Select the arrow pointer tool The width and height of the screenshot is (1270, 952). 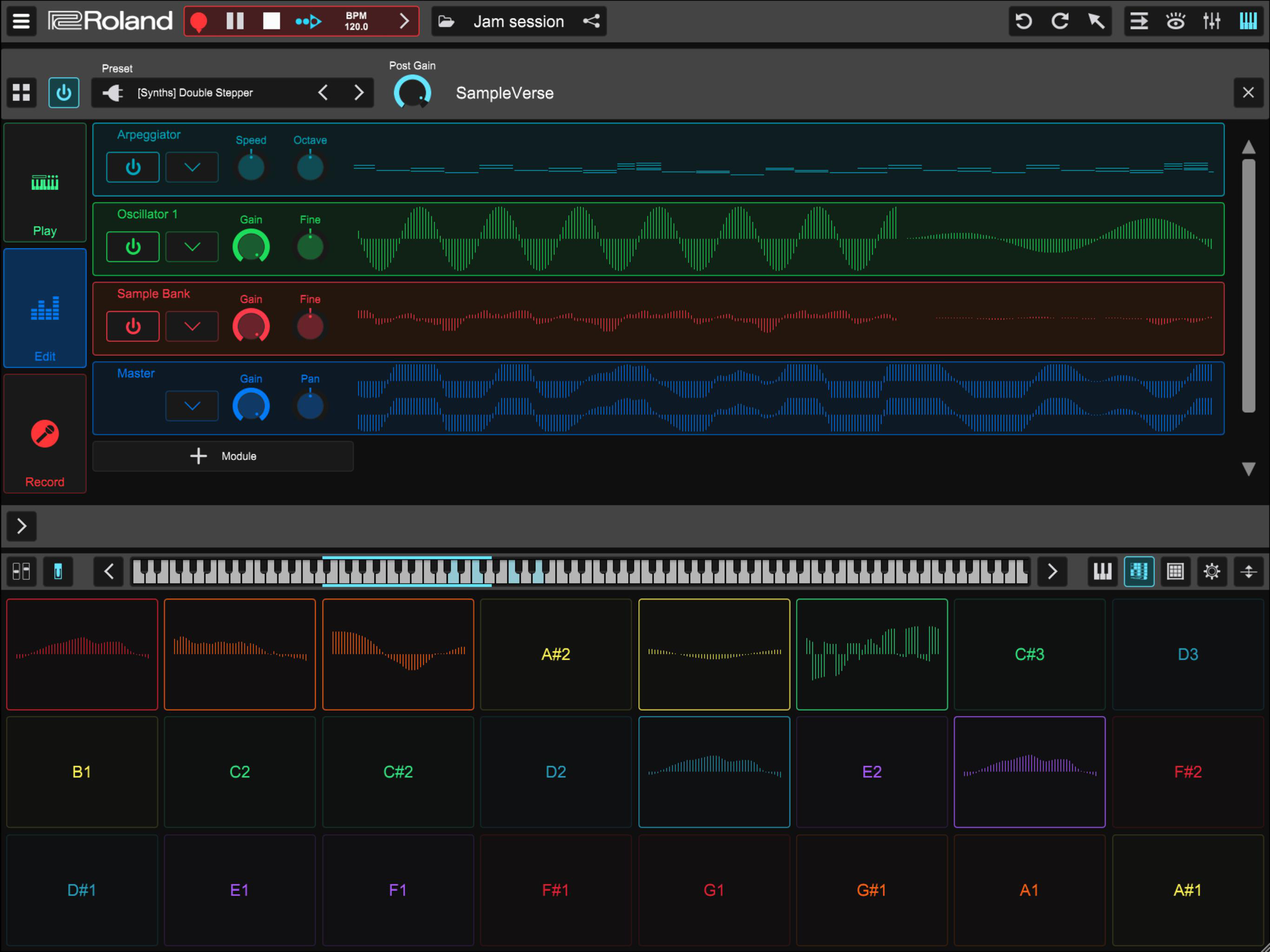coord(1096,21)
